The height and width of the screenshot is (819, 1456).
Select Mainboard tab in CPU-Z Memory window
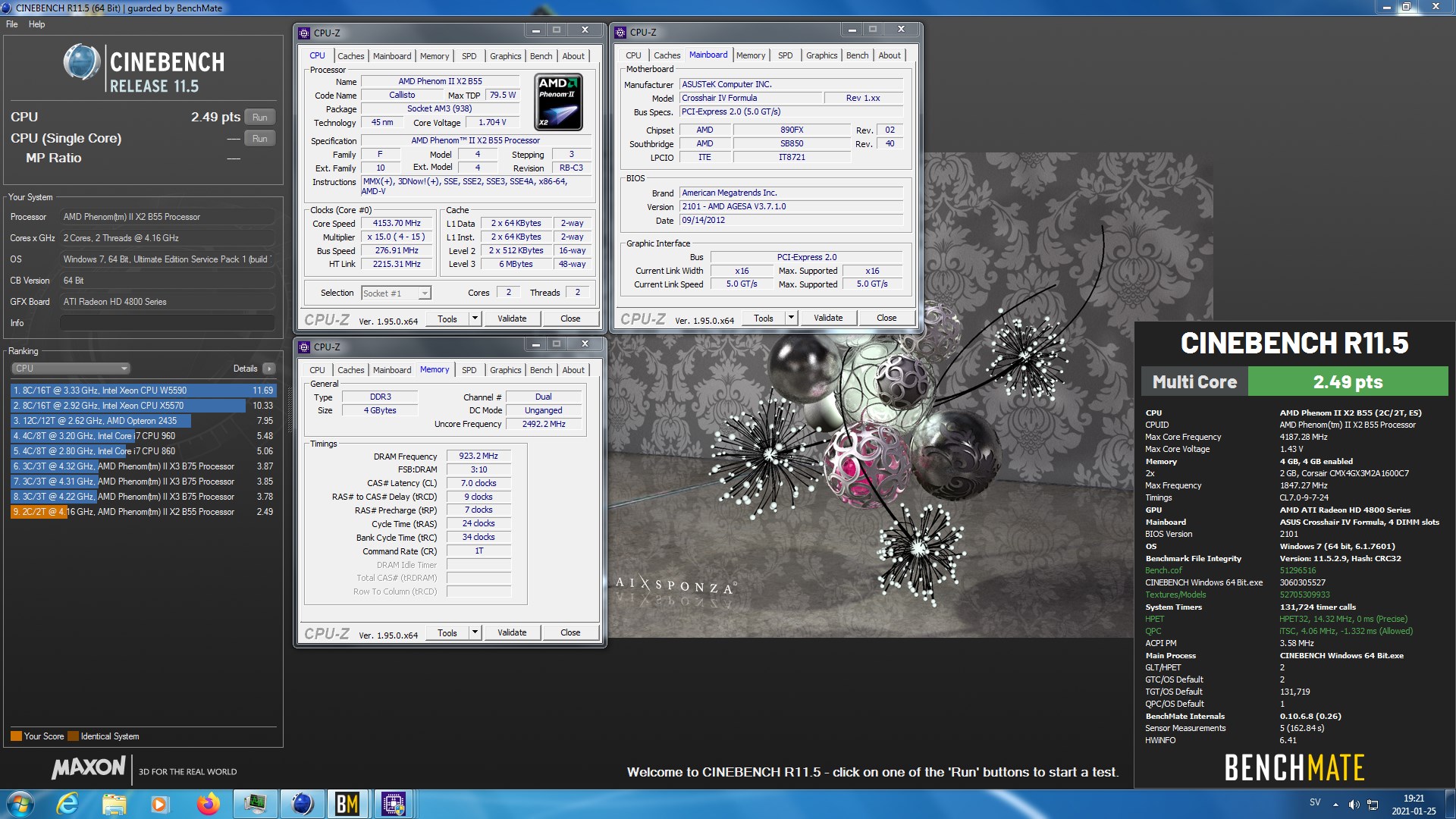pos(392,370)
